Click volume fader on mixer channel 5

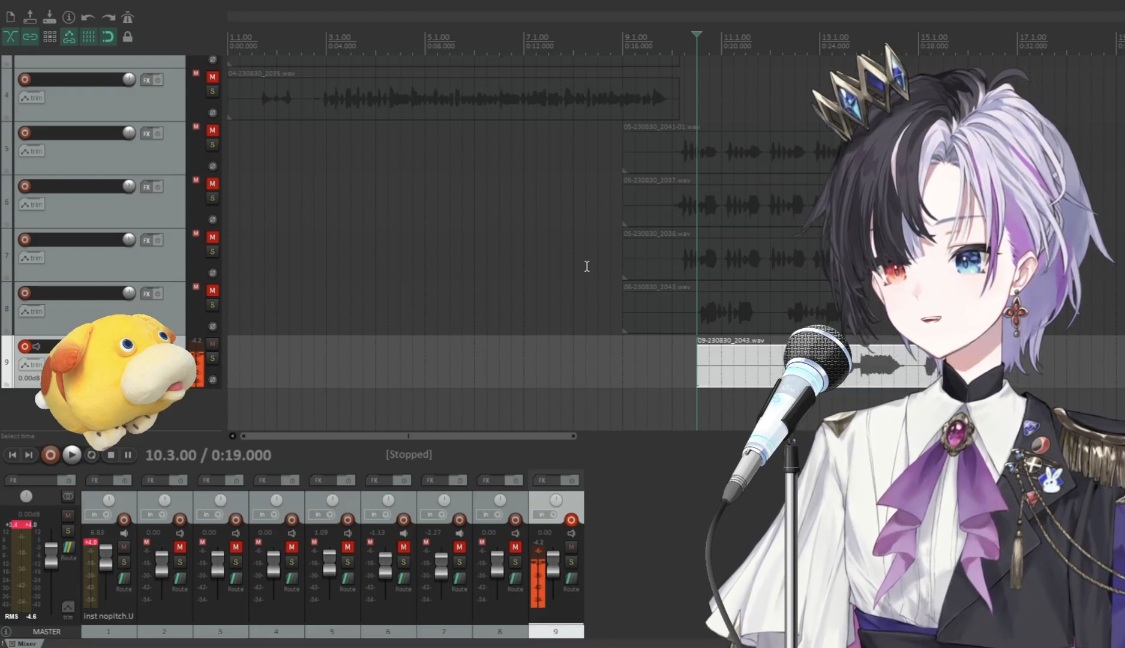tap(329, 563)
